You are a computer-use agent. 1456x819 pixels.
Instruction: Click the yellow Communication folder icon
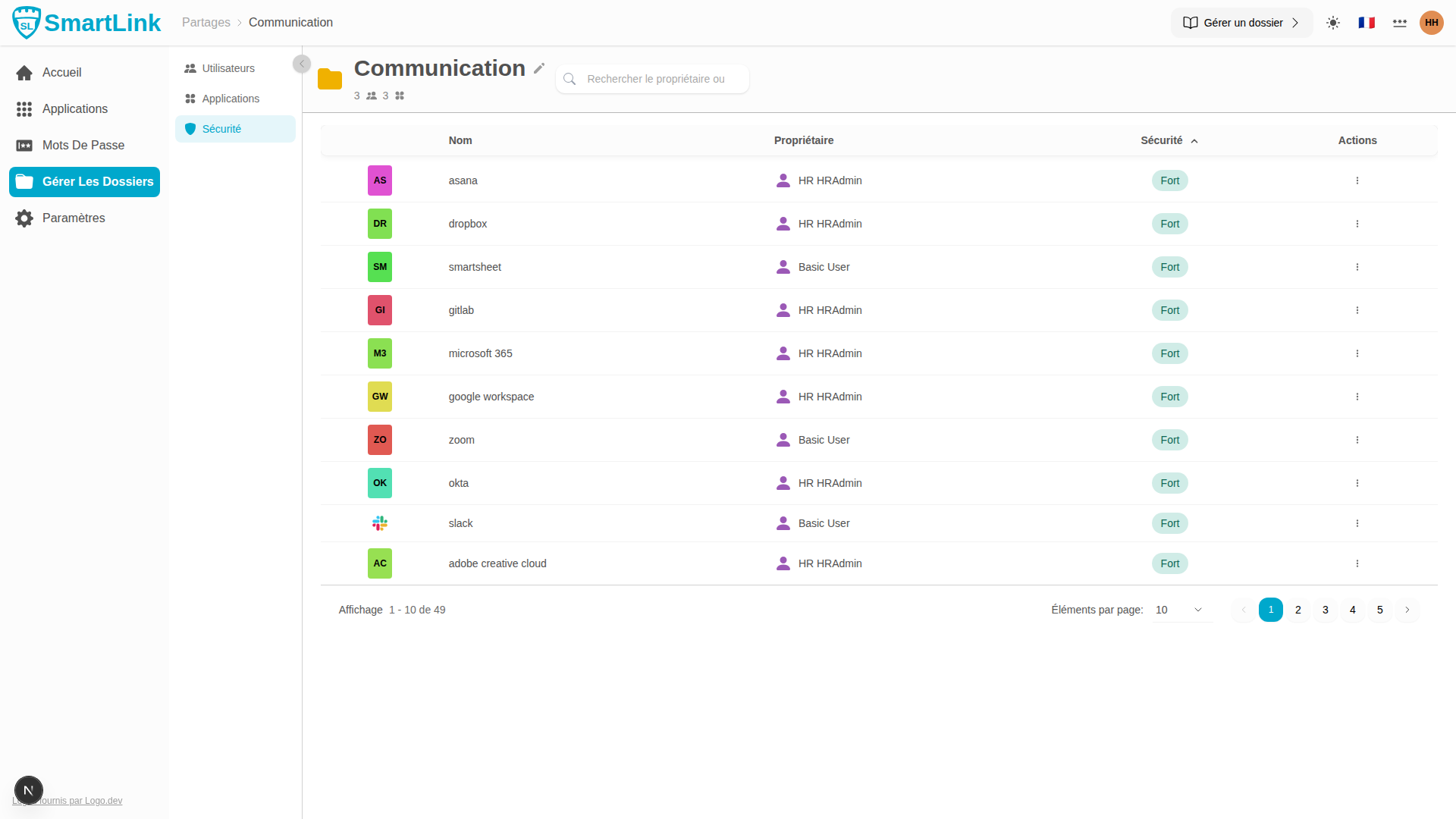click(x=330, y=79)
